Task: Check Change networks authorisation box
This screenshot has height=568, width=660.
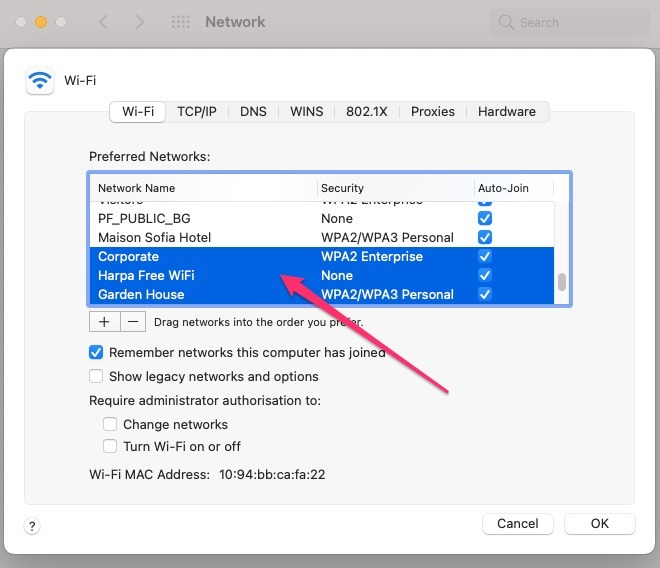Action: coord(110,424)
